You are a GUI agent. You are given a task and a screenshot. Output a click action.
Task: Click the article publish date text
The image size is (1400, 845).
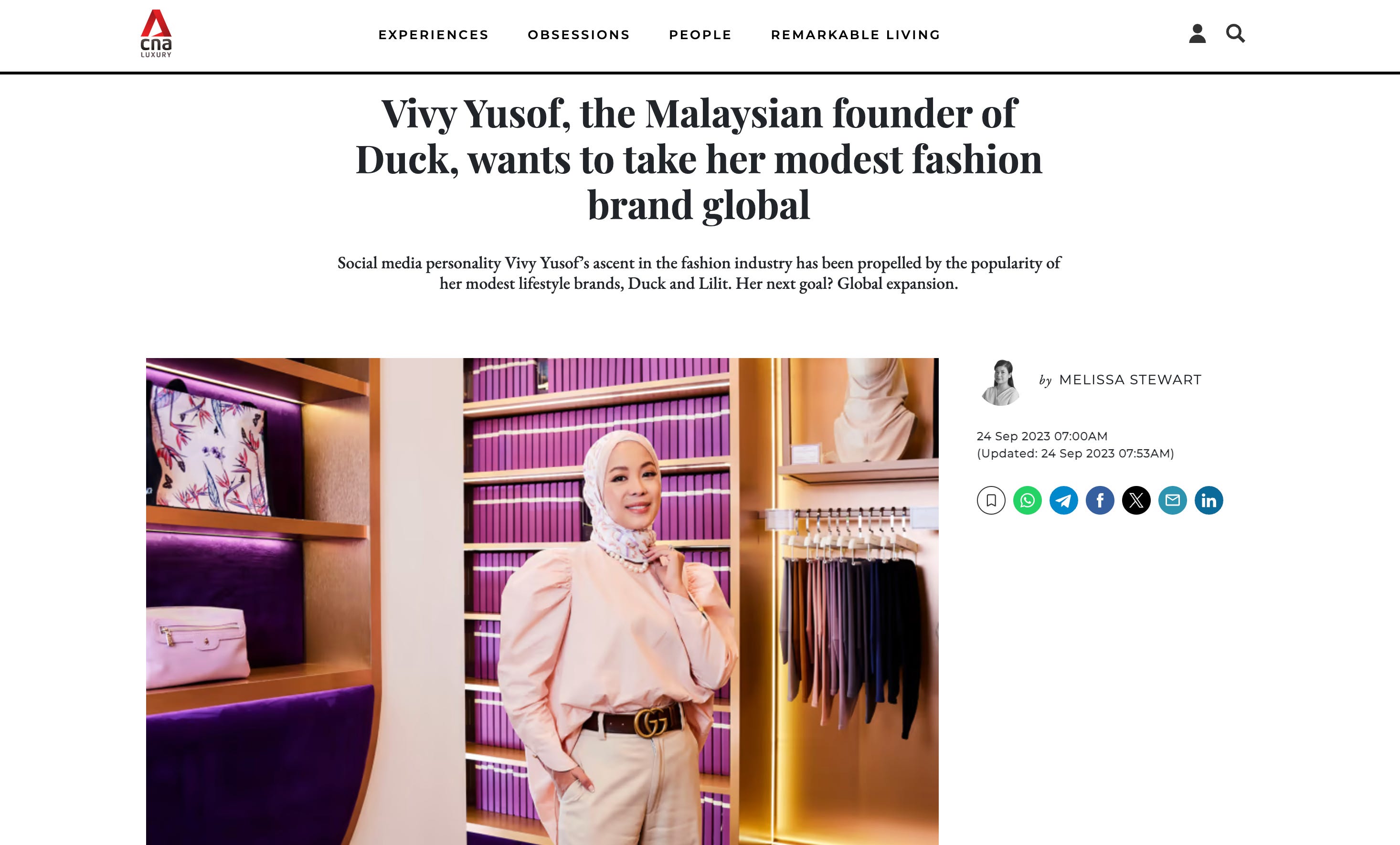click(x=1042, y=436)
